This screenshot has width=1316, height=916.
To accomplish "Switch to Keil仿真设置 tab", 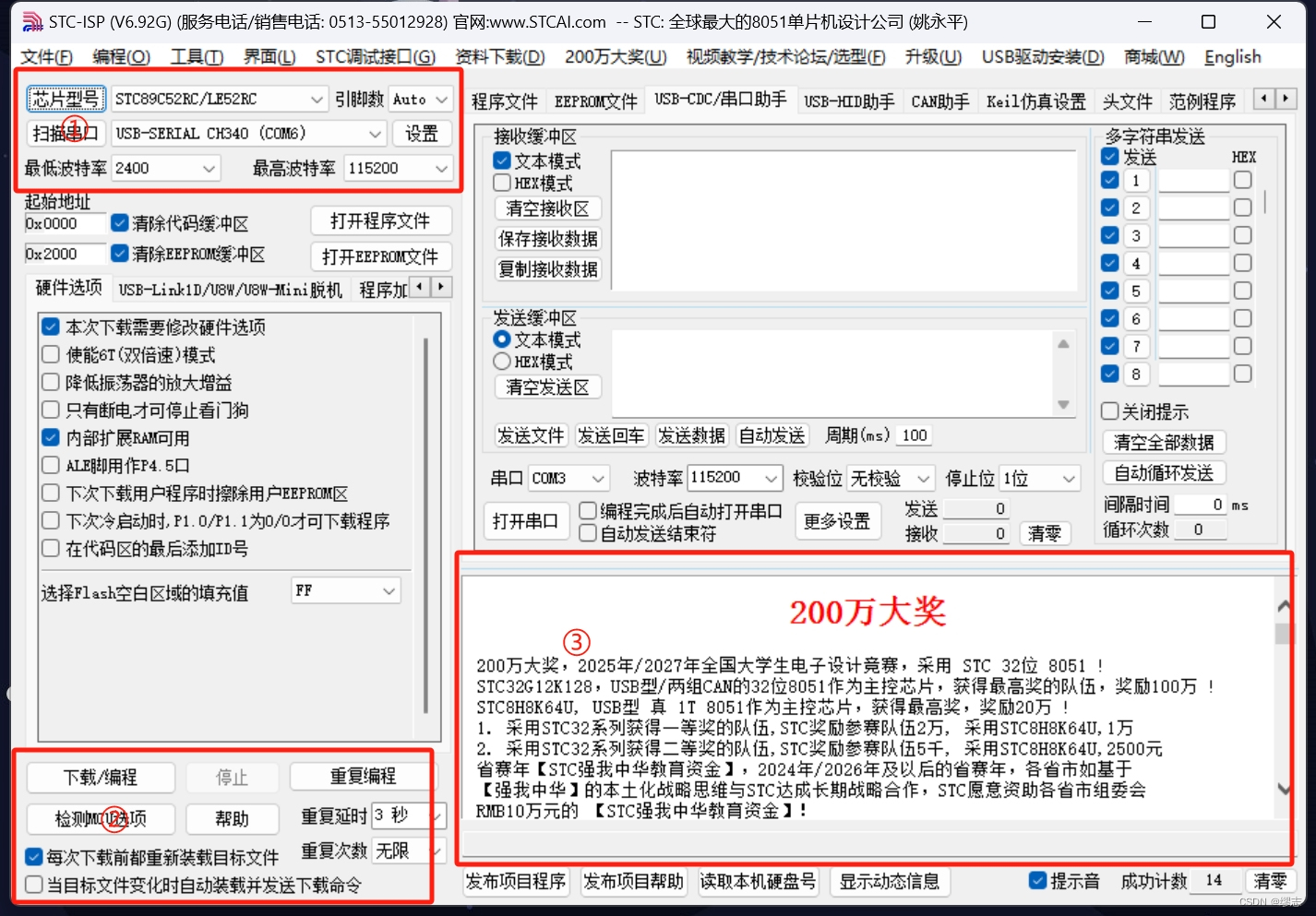I will [1035, 101].
